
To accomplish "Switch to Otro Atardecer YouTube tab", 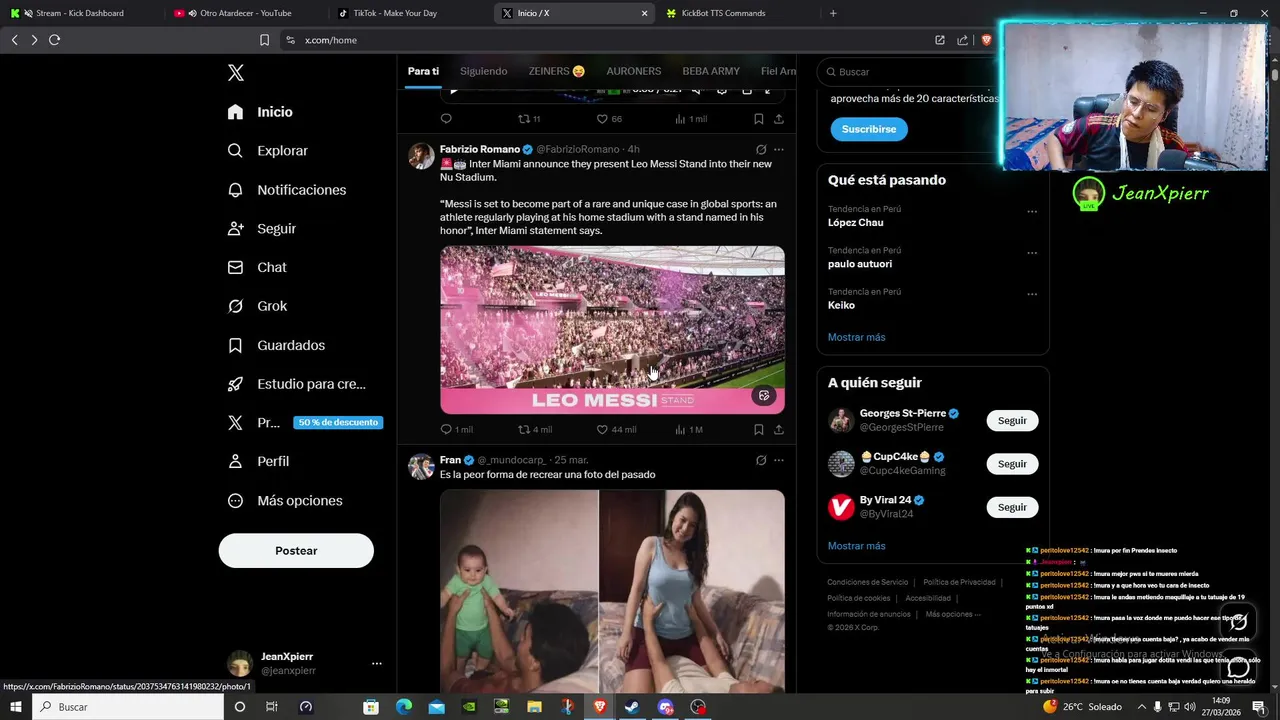I will (245, 13).
